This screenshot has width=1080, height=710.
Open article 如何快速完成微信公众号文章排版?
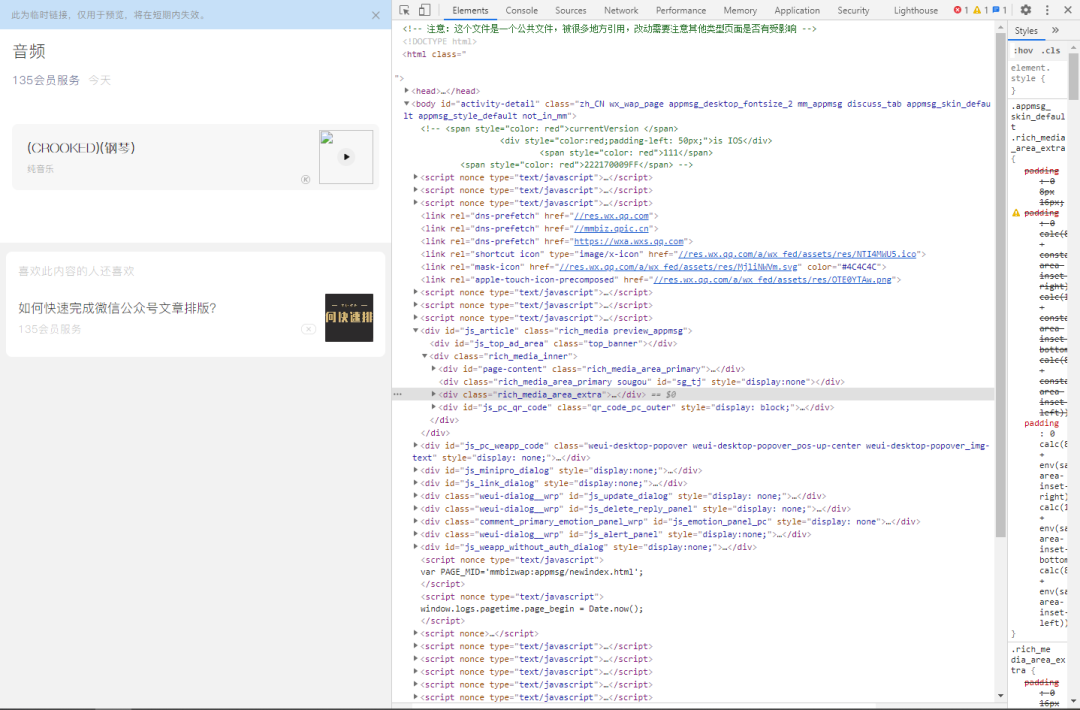(117, 308)
